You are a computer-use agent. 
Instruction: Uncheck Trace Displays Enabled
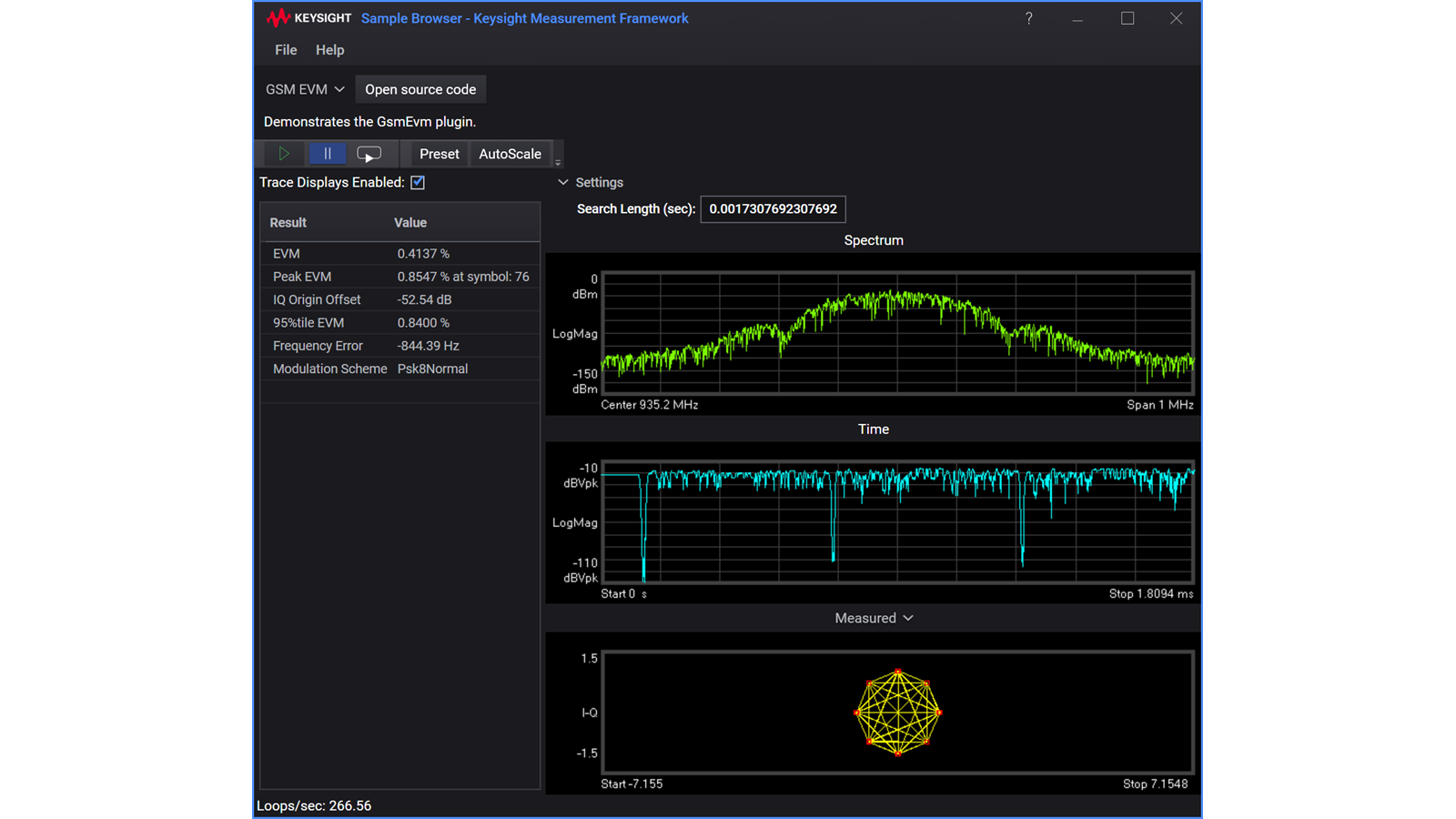pos(417,182)
